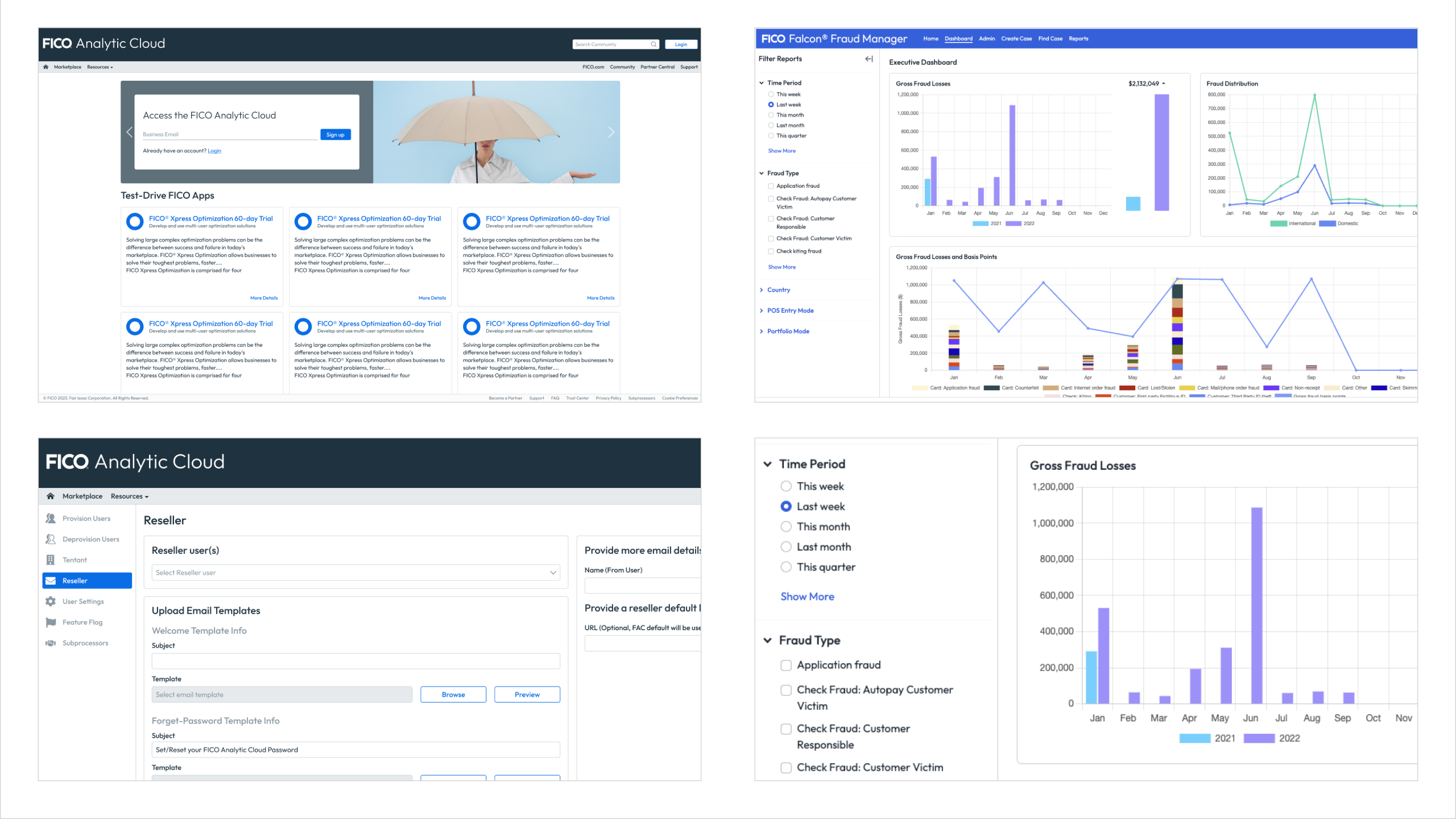Viewport: 1456px width, 819px height.
Task: Open Create Case in Falcon nav
Action: pyautogui.click(x=1016, y=39)
